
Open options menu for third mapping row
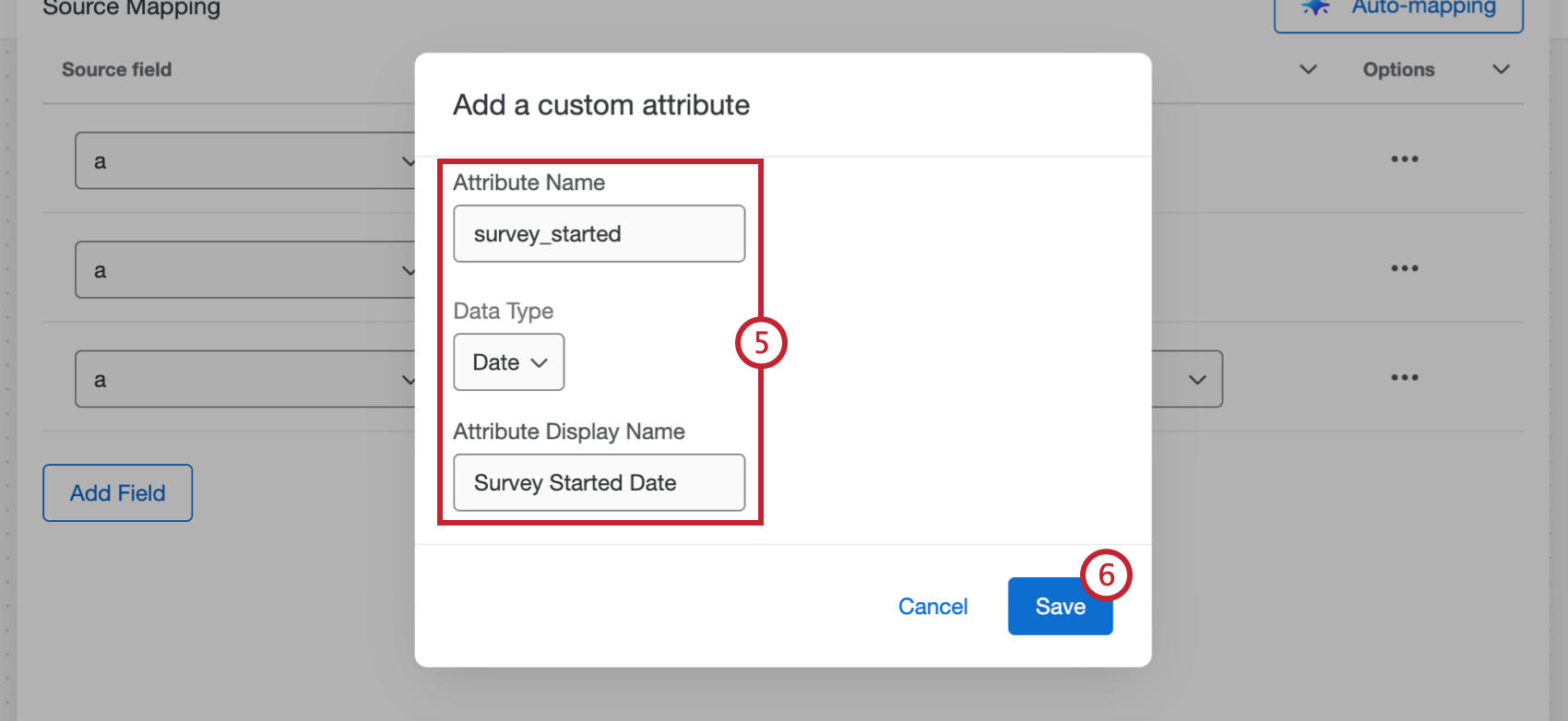[1404, 377]
